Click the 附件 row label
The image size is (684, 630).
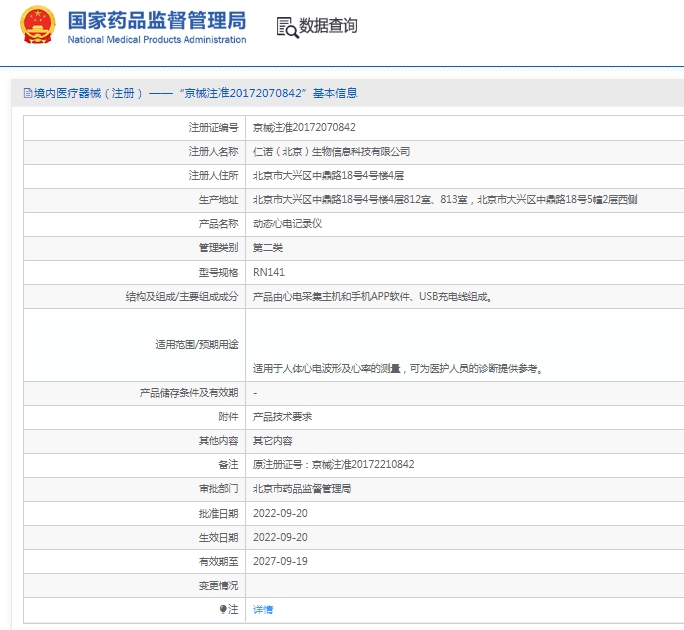coord(228,417)
